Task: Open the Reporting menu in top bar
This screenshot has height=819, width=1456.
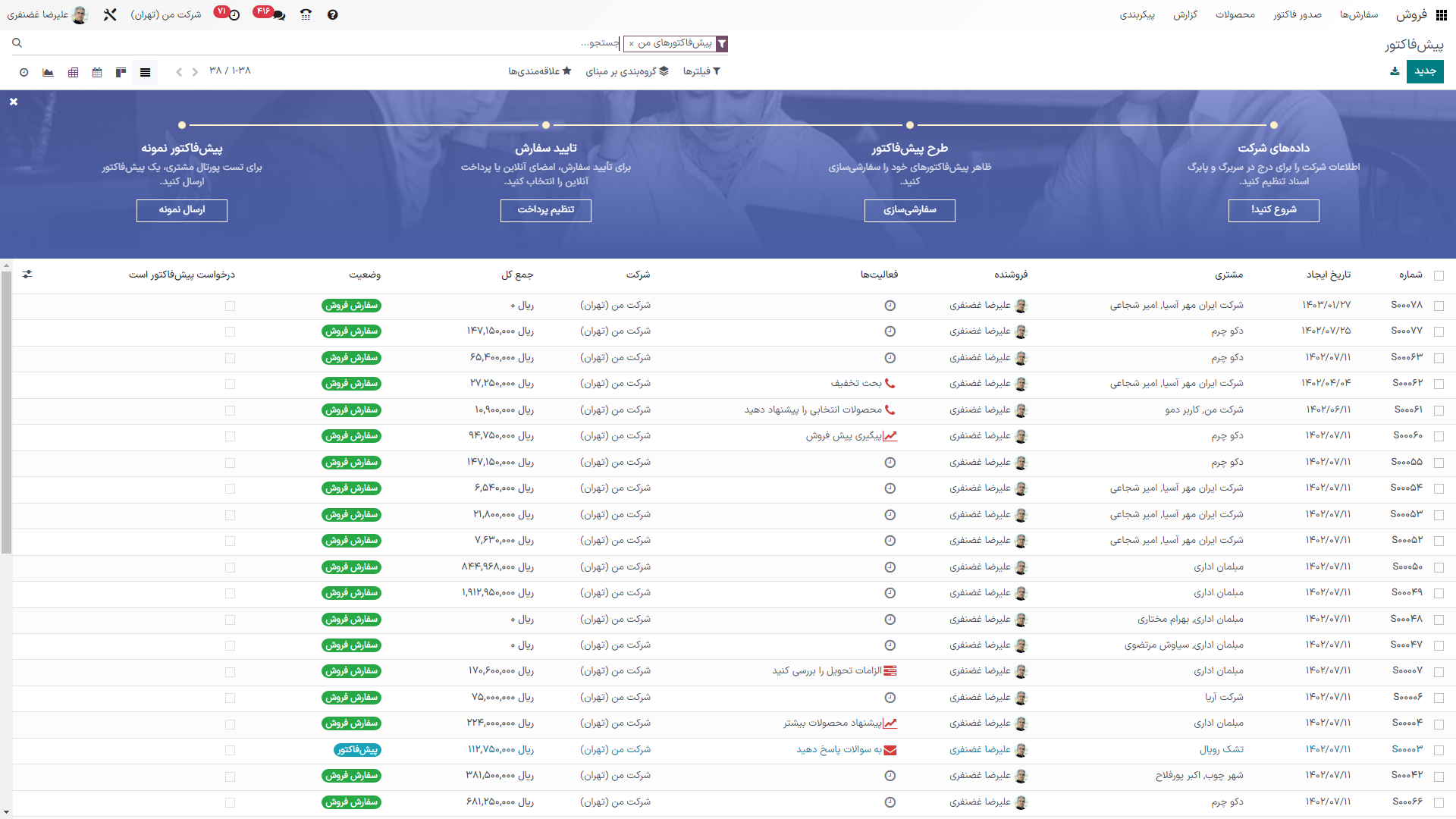Action: [x=1185, y=14]
